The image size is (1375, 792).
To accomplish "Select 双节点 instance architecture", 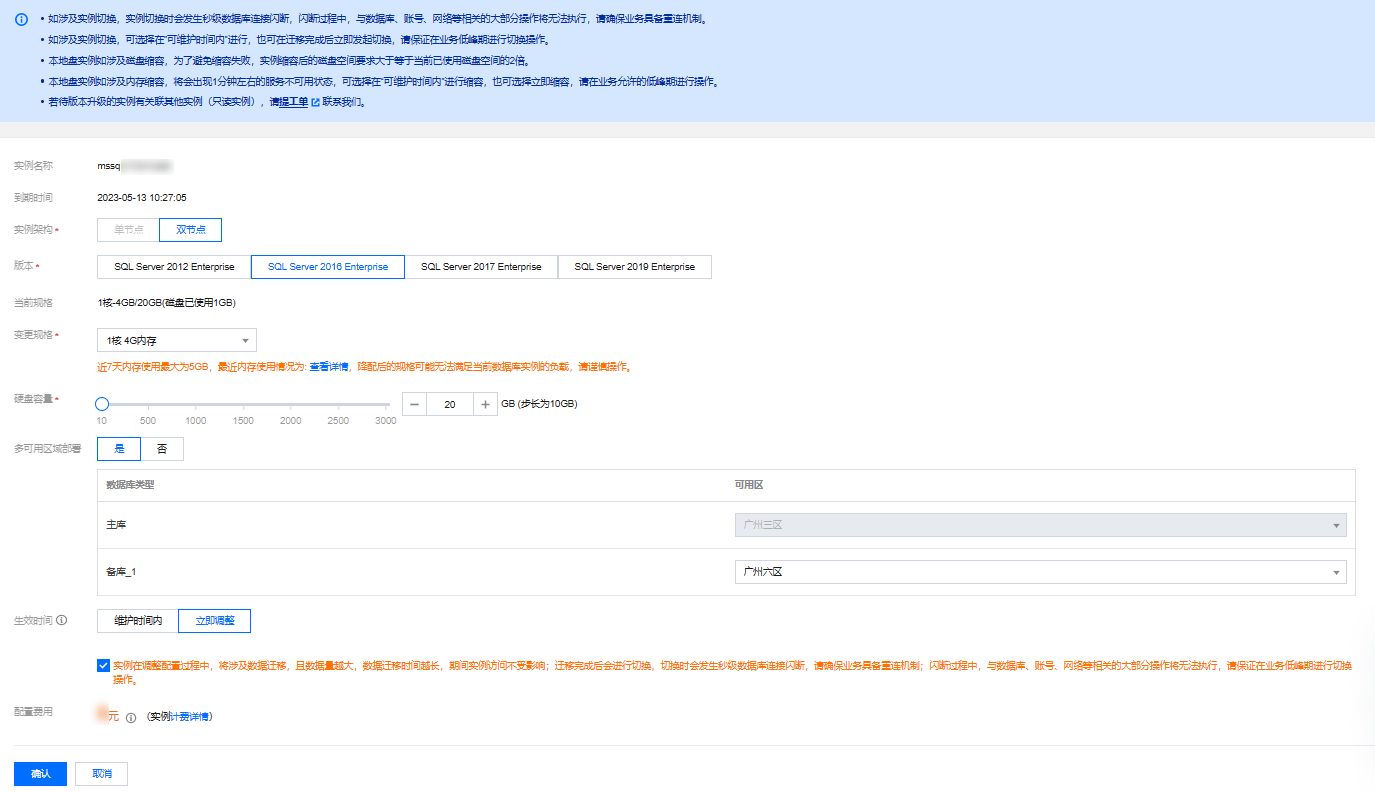I will (x=191, y=230).
